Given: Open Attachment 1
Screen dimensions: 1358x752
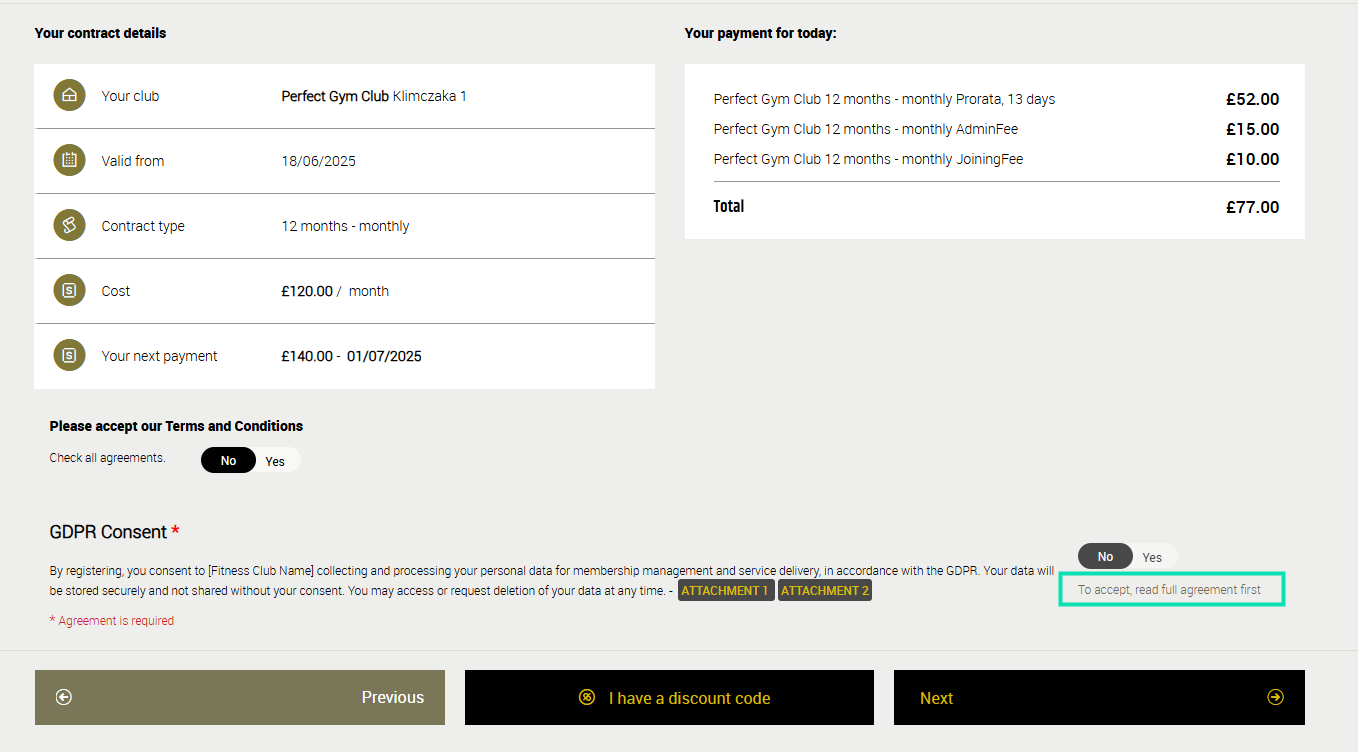Looking at the screenshot, I should [x=725, y=591].
